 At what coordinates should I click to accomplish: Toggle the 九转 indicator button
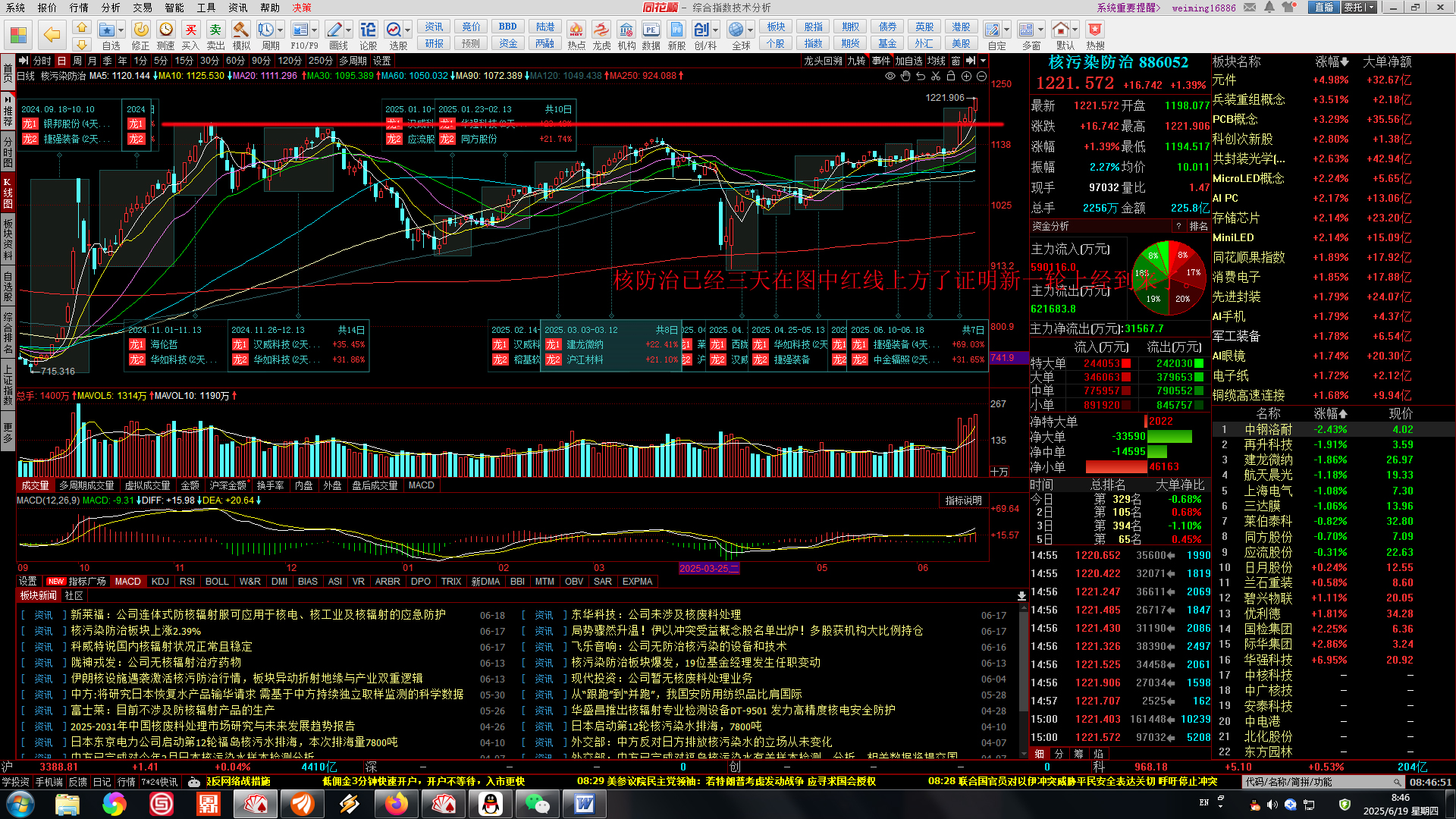(856, 61)
